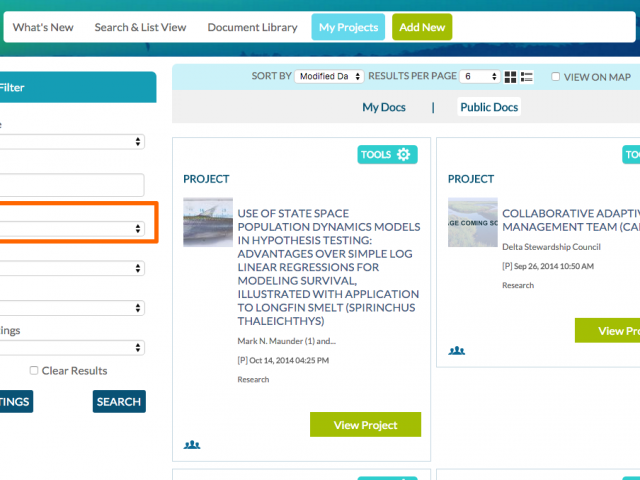Switch to My Docs tab
This screenshot has width=640, height=480.
(384, 107)
